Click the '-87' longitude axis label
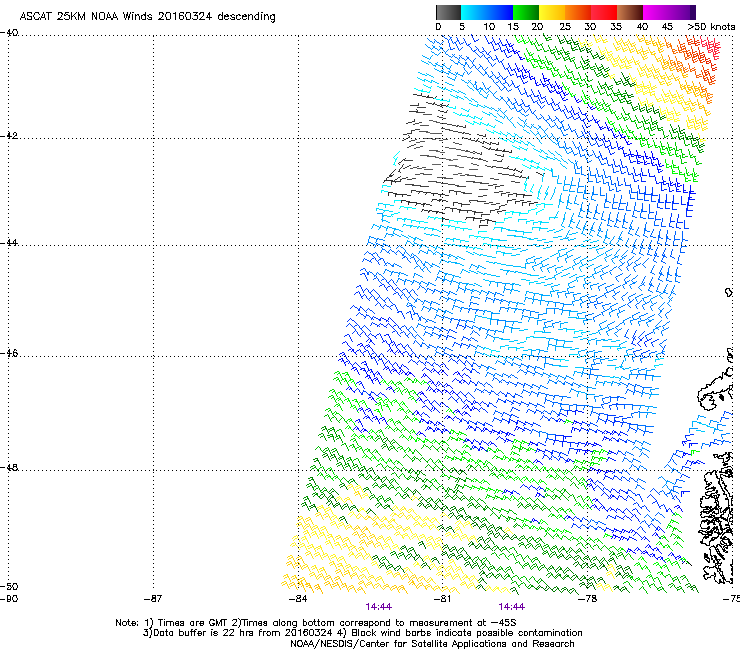Screen dimensions: 740x650 point(153,599)
